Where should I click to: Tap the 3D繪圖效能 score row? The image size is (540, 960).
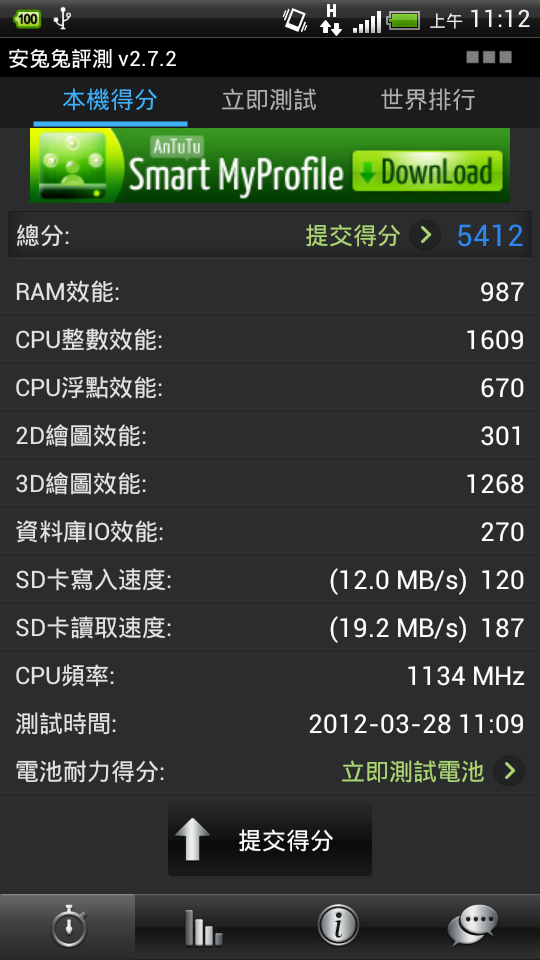(x=270, y=484)
